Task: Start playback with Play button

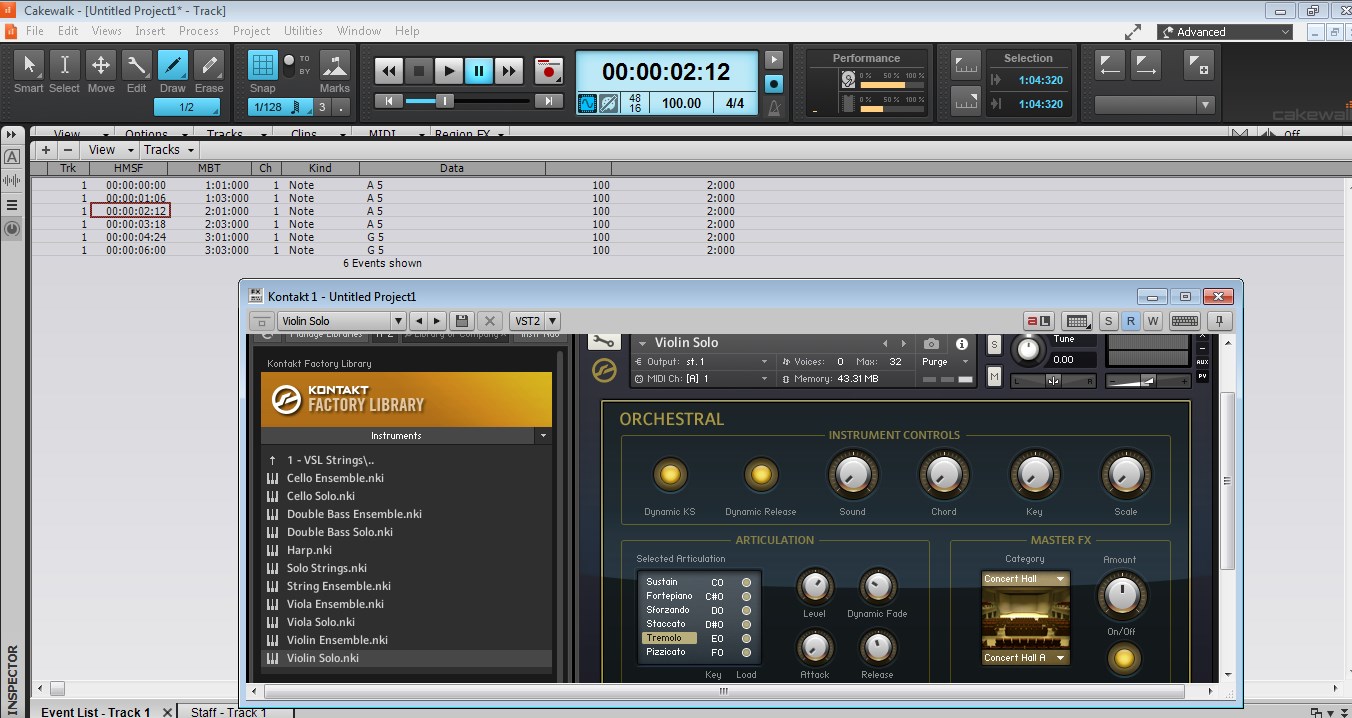Action: 449,71
